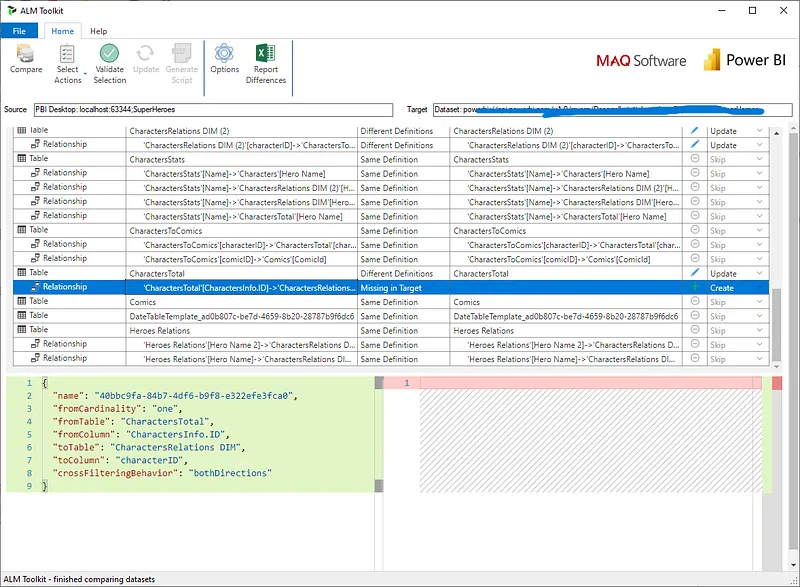Open the Skip dropdown for the Comics row

[x=760, y=302]
